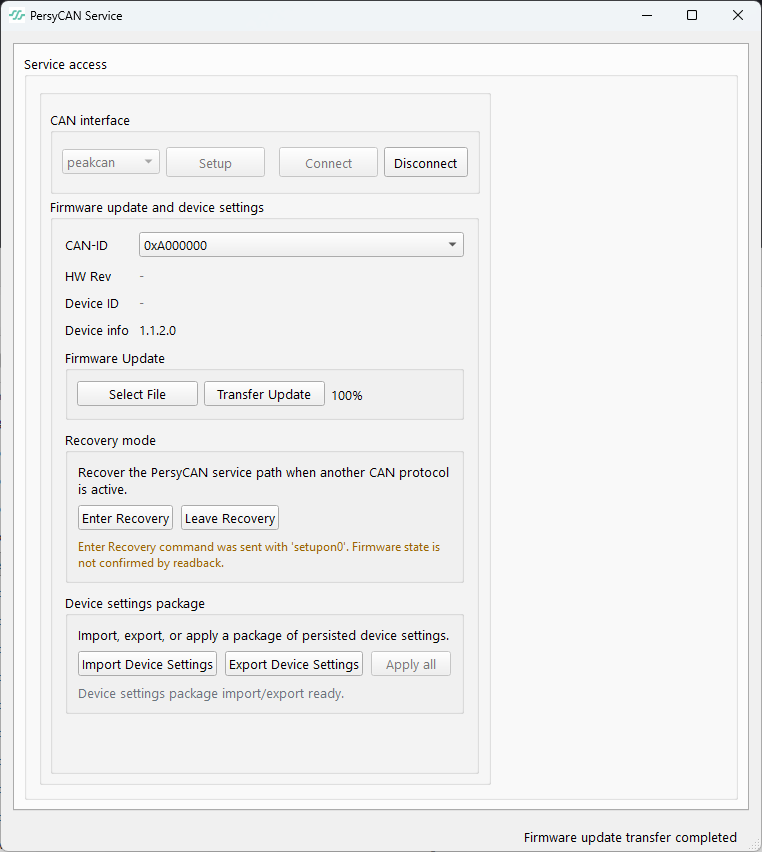Maximize the PersyCAN Service window
Viewport: 762px width, 852px height.
click(692, 15)
